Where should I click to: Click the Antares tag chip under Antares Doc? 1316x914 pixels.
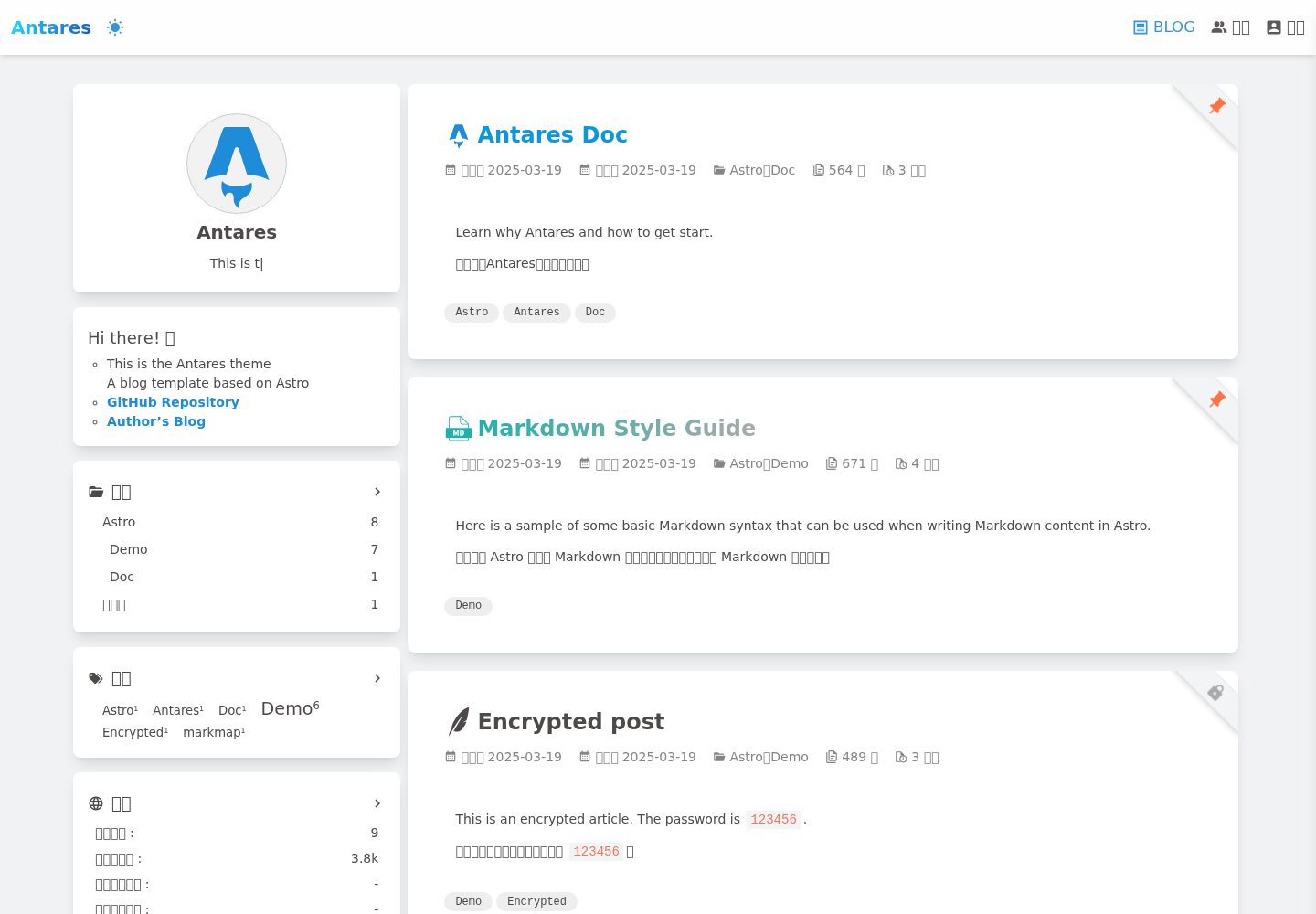pos(536,313)
